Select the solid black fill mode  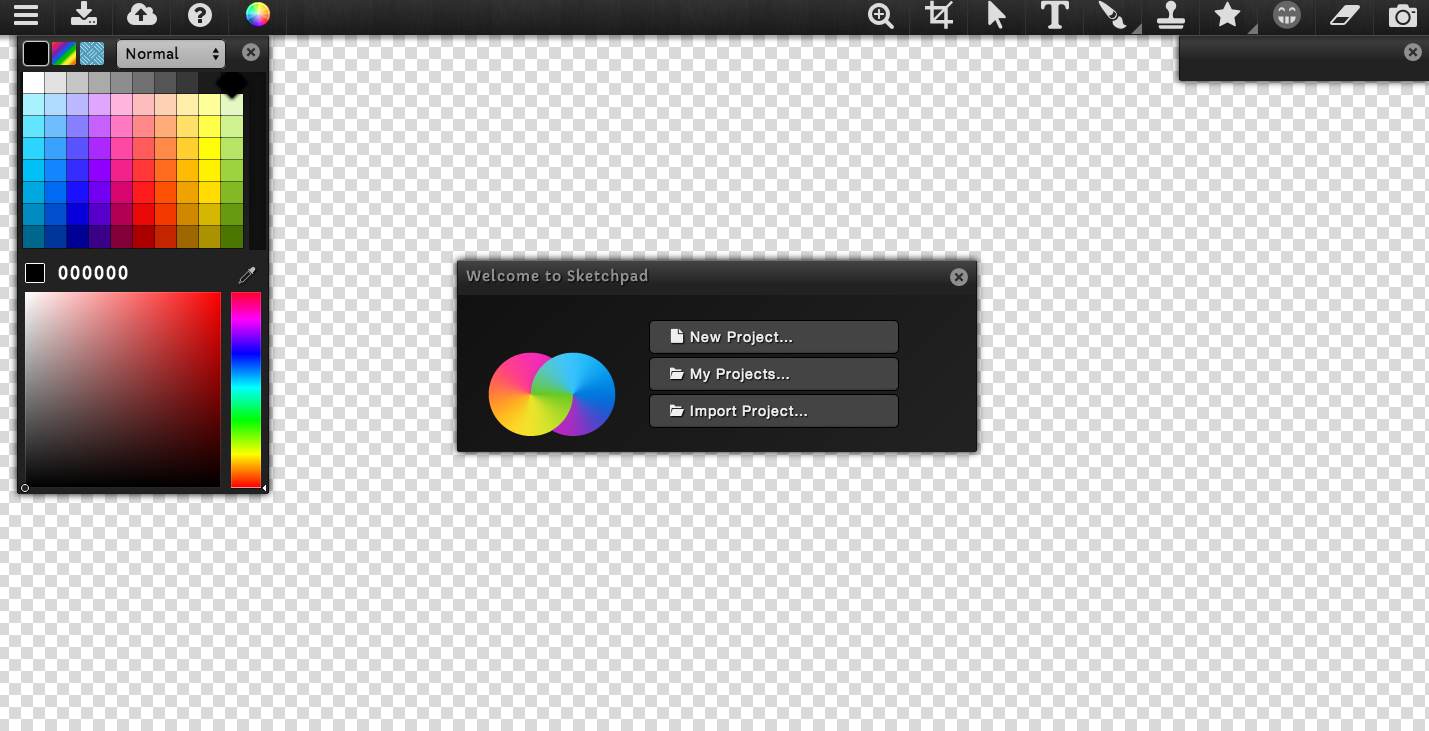36,54
